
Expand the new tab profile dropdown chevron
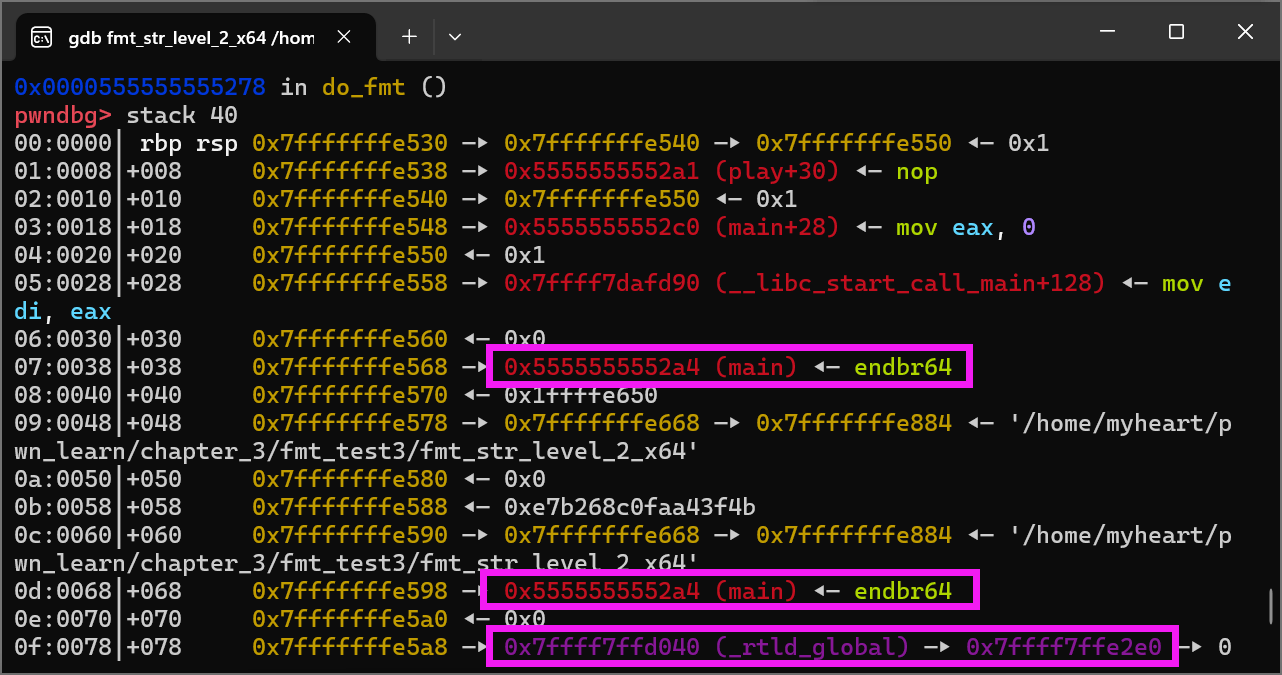[x=455, y=37]
